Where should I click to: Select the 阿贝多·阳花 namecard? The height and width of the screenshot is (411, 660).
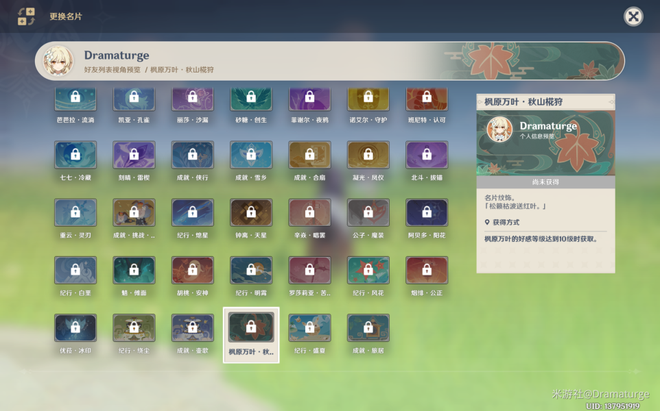tap(426, 213)
